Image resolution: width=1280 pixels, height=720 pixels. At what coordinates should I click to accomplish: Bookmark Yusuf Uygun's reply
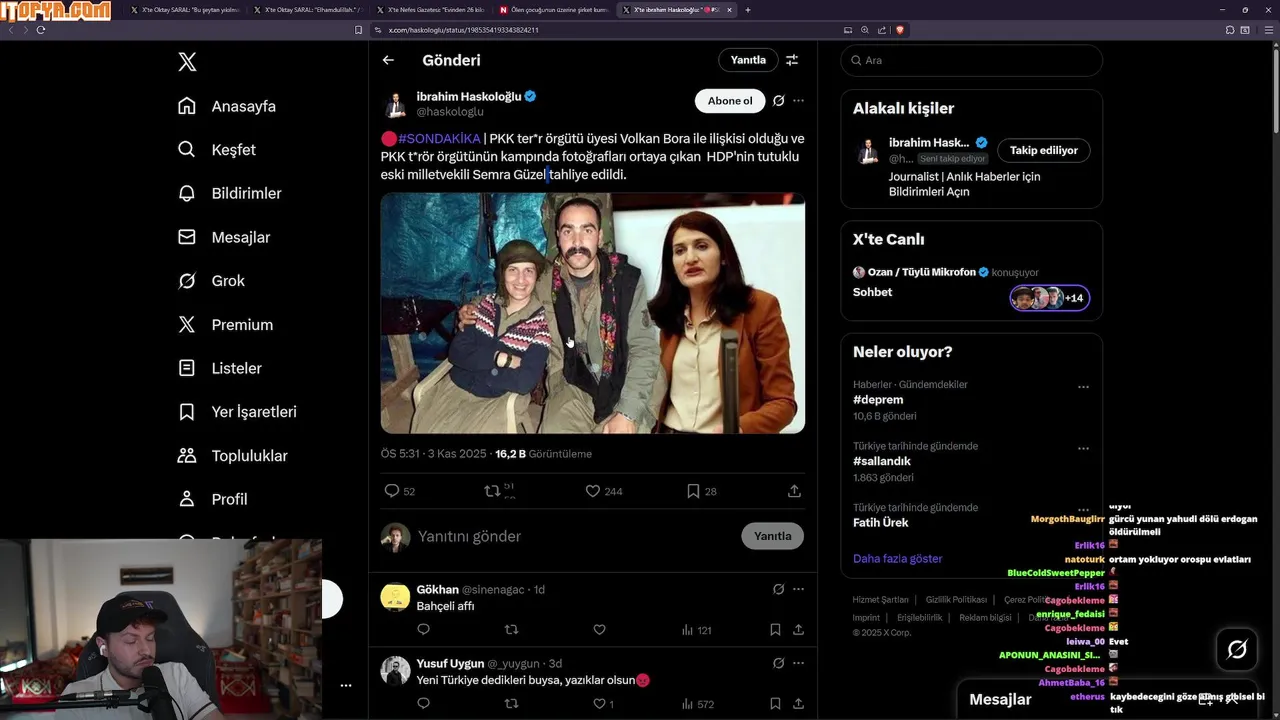(775, 704)
